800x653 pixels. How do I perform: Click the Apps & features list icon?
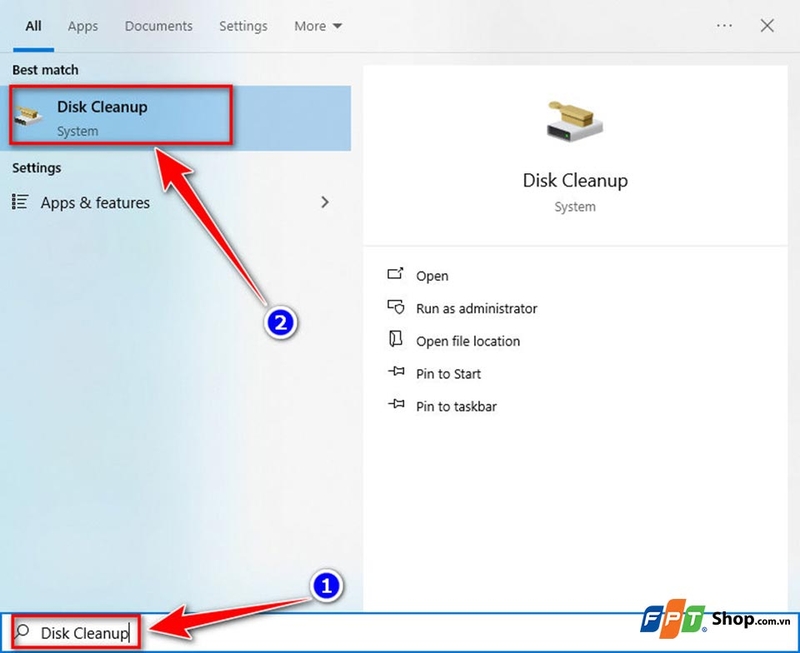(x=20, y=202)
